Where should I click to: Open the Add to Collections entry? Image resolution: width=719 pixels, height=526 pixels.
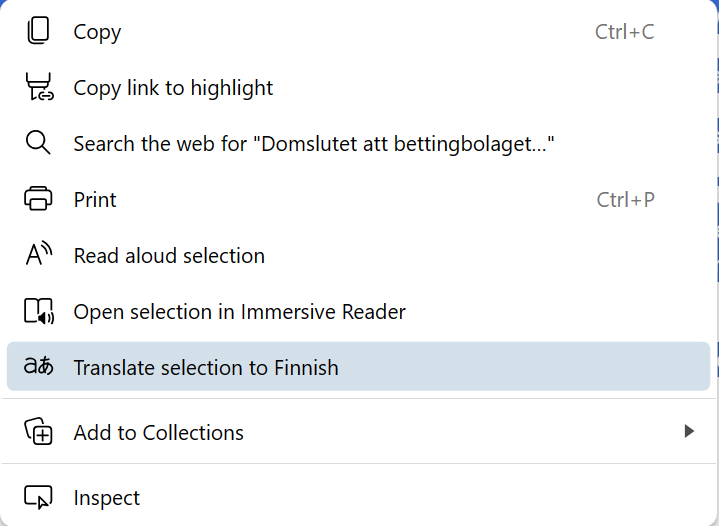(x=358, y=432)
